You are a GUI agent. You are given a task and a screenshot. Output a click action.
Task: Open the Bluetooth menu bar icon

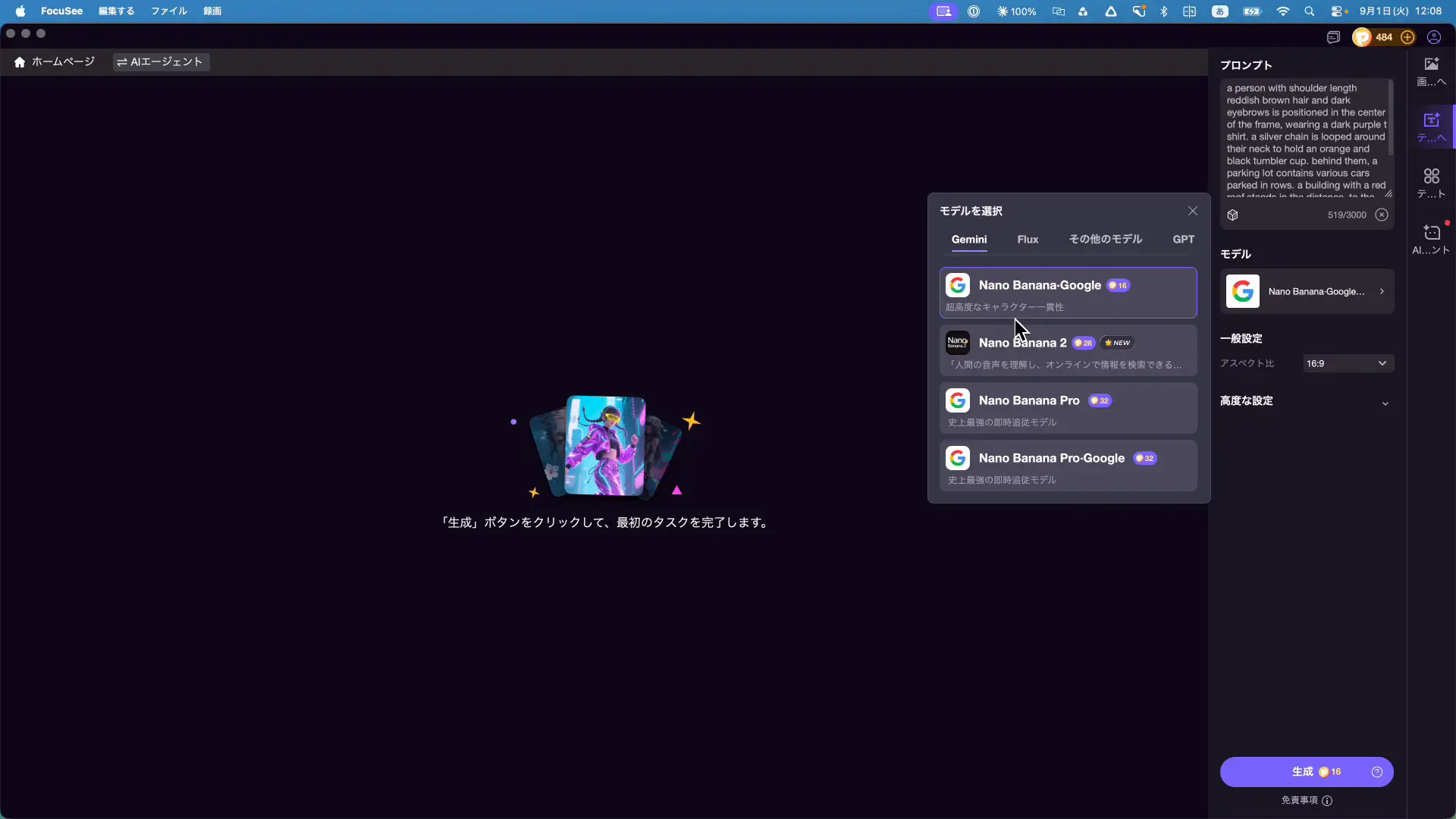(x=1164, y=11)
